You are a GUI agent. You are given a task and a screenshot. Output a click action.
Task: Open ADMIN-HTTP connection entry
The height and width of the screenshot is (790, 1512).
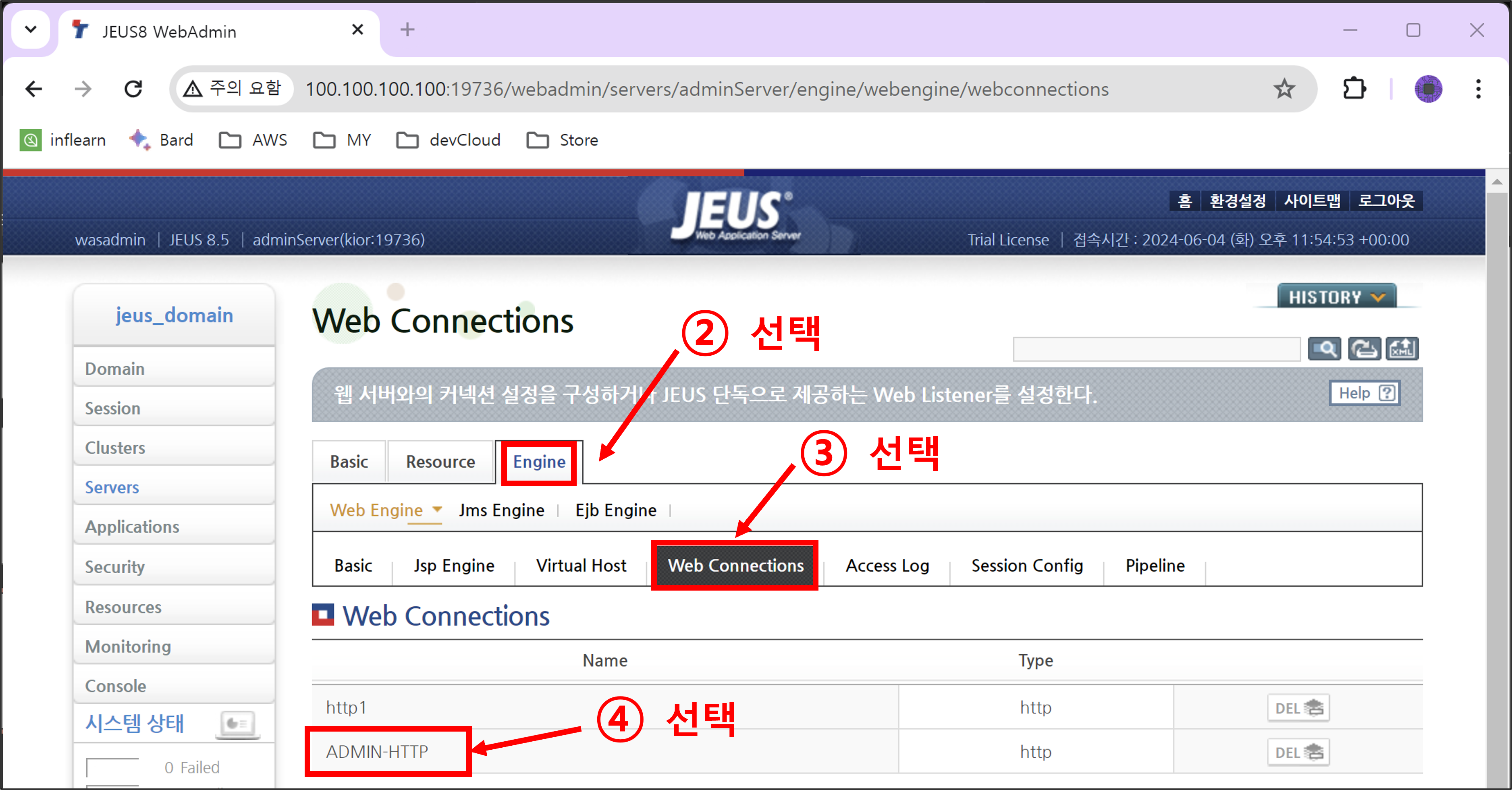[377, 752]
